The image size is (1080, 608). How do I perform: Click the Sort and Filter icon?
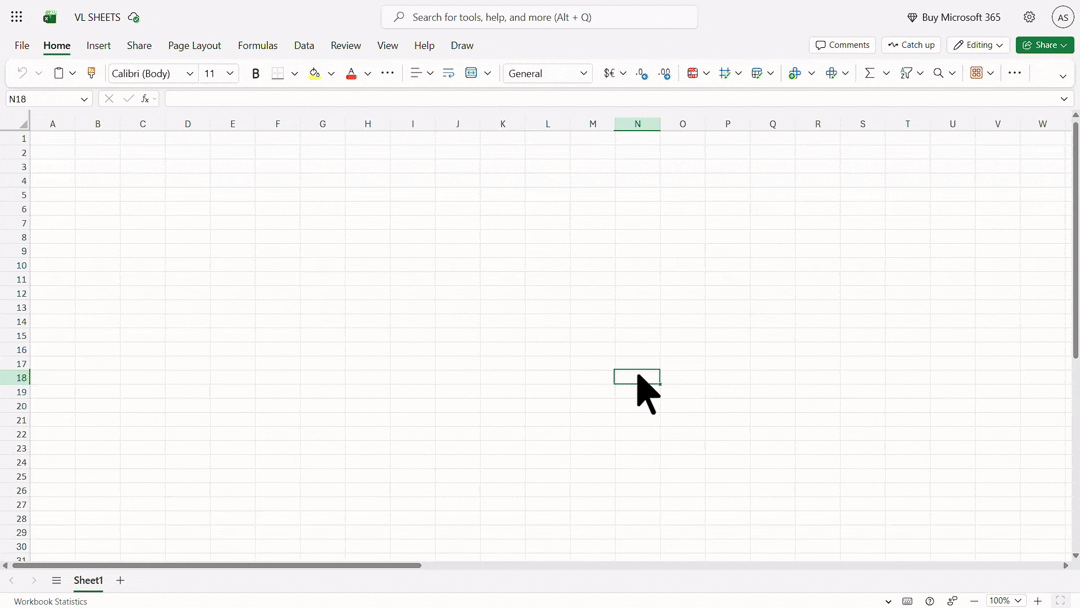(906, 73)
